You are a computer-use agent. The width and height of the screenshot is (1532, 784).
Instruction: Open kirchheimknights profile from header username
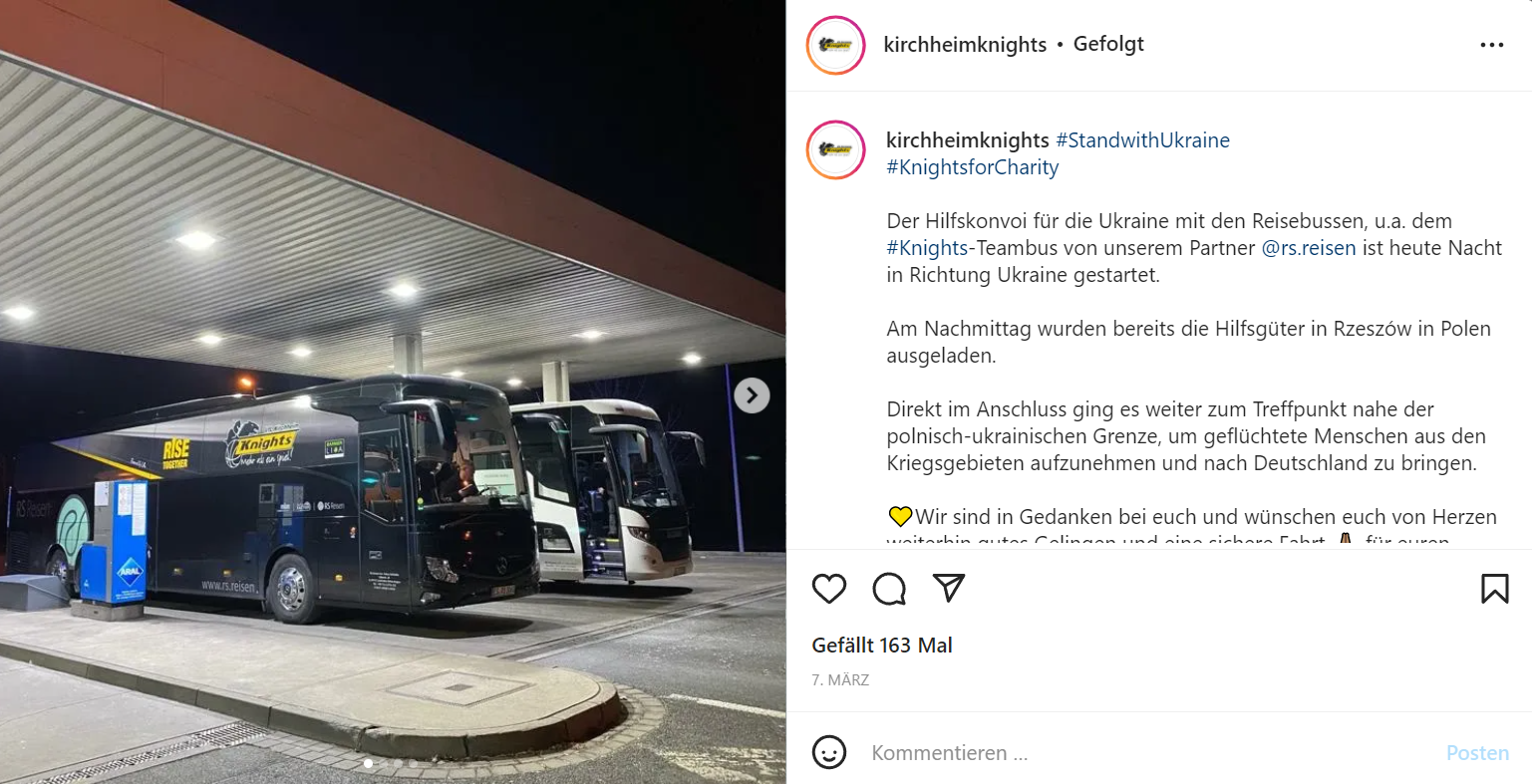click(x=965, y=45)
